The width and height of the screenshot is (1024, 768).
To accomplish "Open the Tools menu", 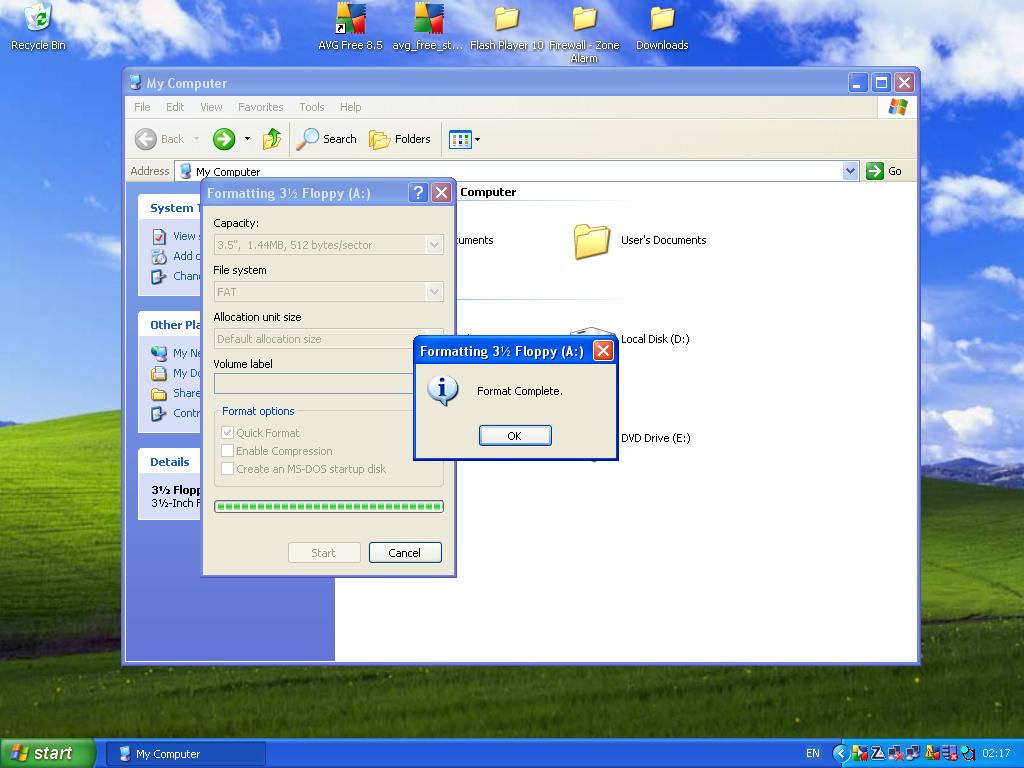I will pyautogui.click(x=312, y=107).
